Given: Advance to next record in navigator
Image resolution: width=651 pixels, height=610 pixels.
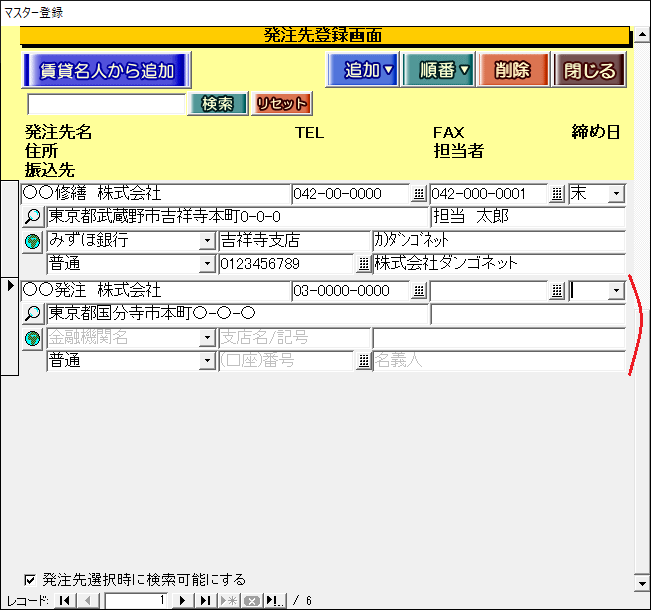Looking at the screenshot, I should (183, 600).
